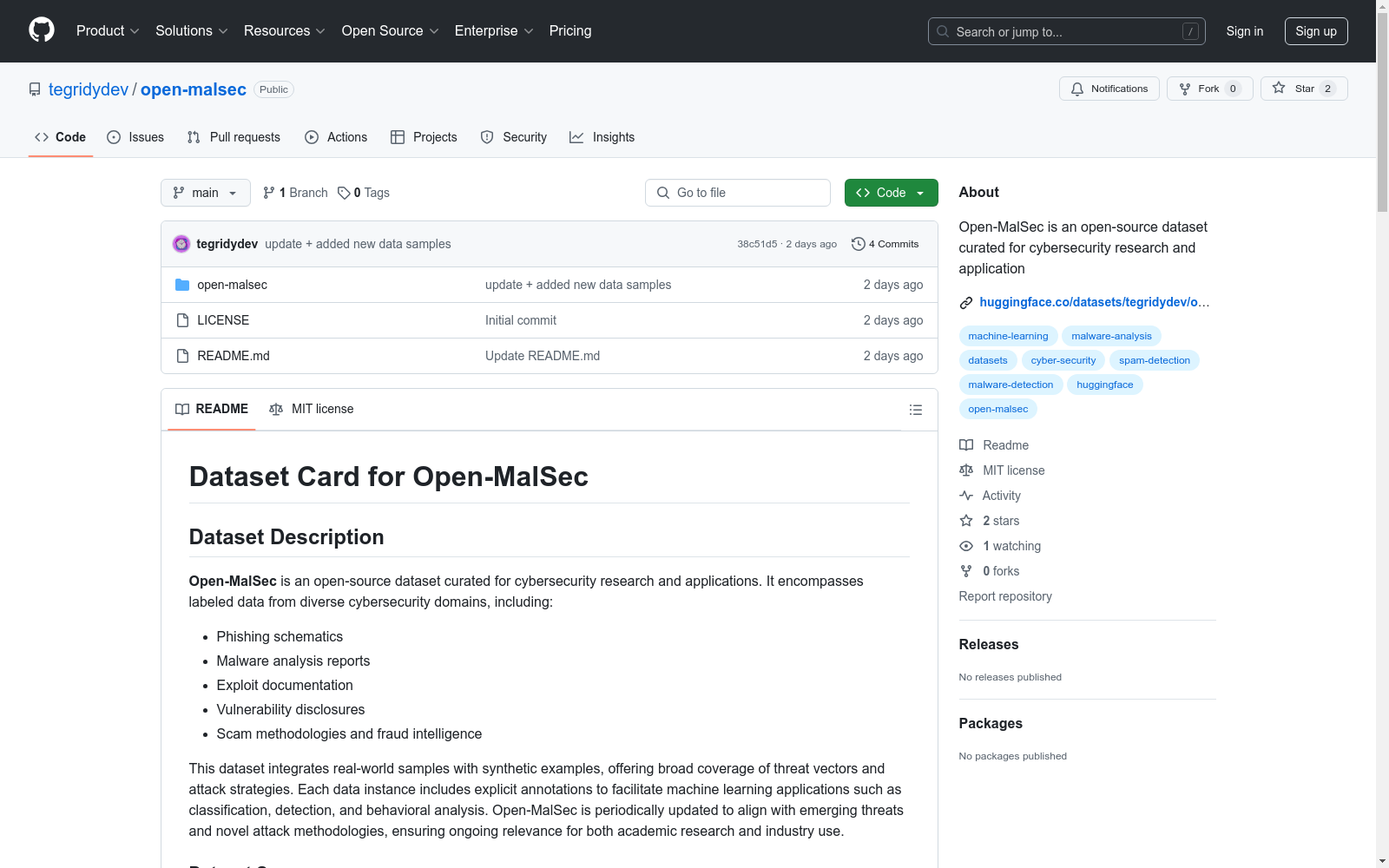Viewport: 1389px width, 868px height.
Task: Click the open-malsec folder icon
Action: click(x=182, y=285)
